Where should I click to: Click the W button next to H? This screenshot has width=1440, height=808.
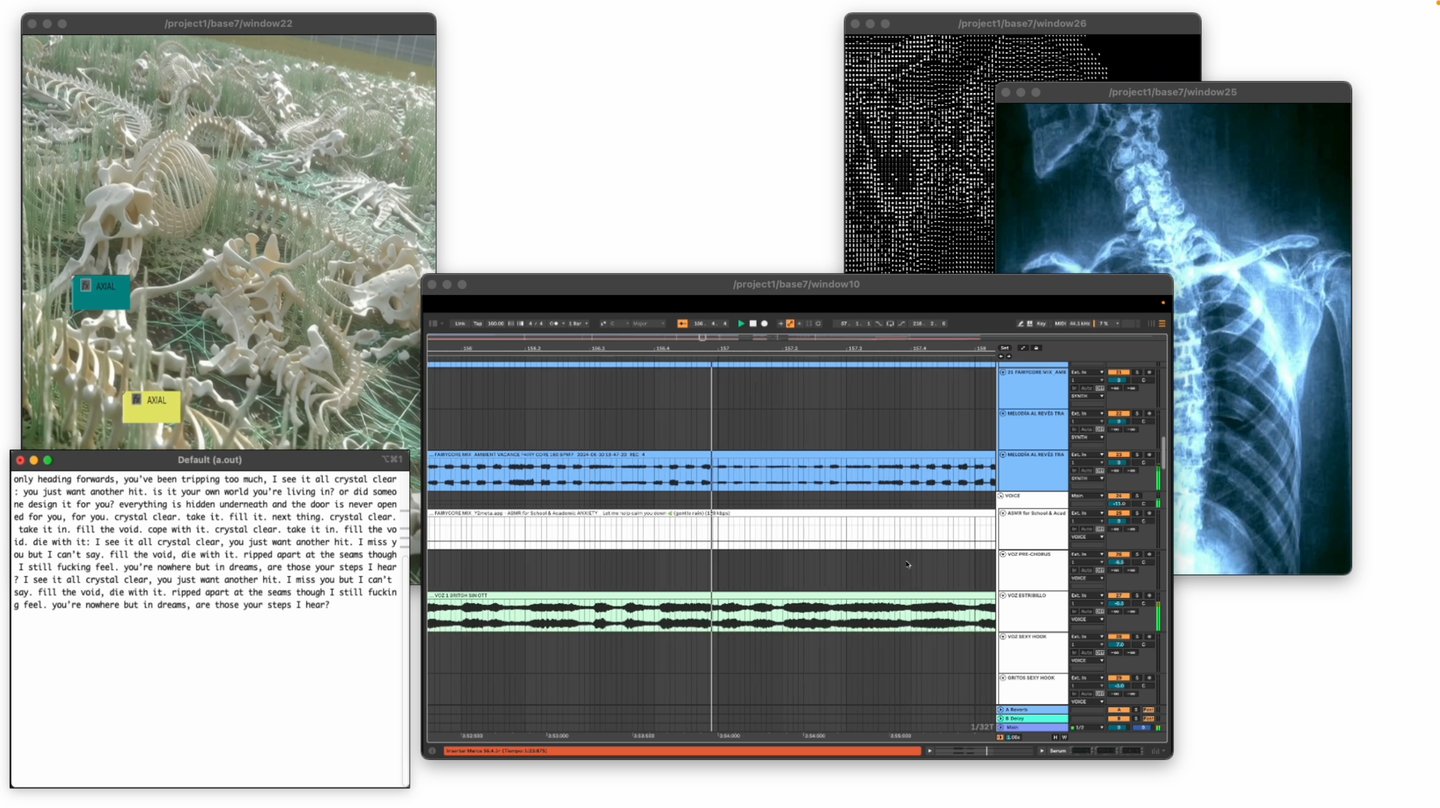point(1064,737)
